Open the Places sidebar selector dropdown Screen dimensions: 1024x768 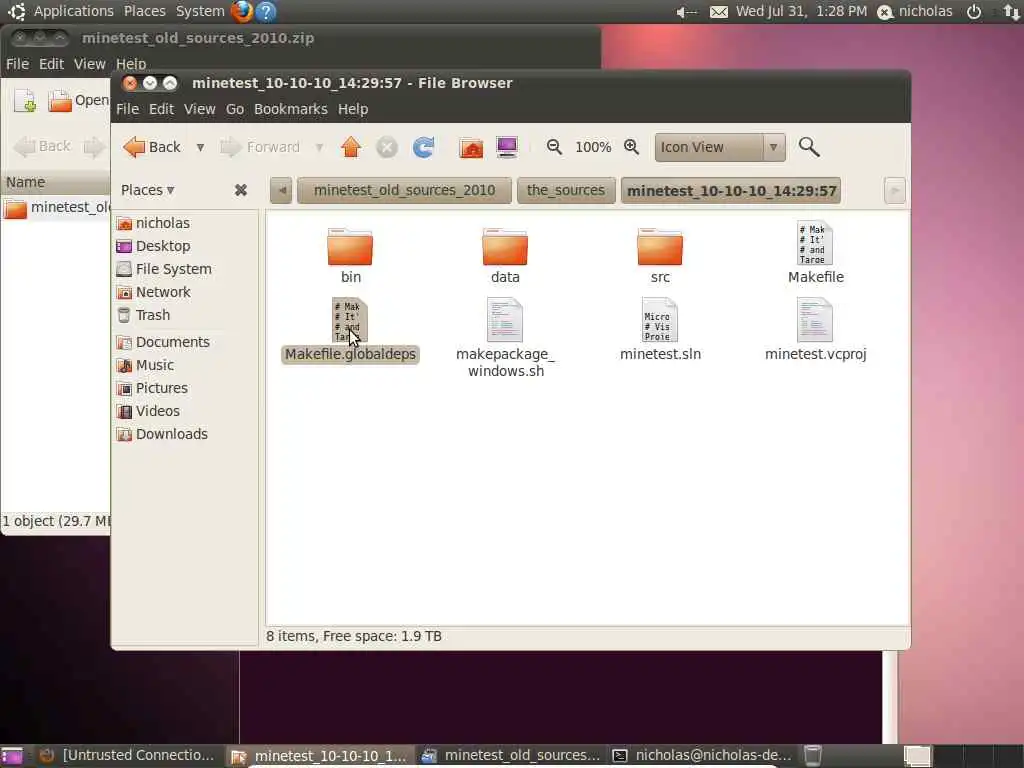tap(148, 190)
